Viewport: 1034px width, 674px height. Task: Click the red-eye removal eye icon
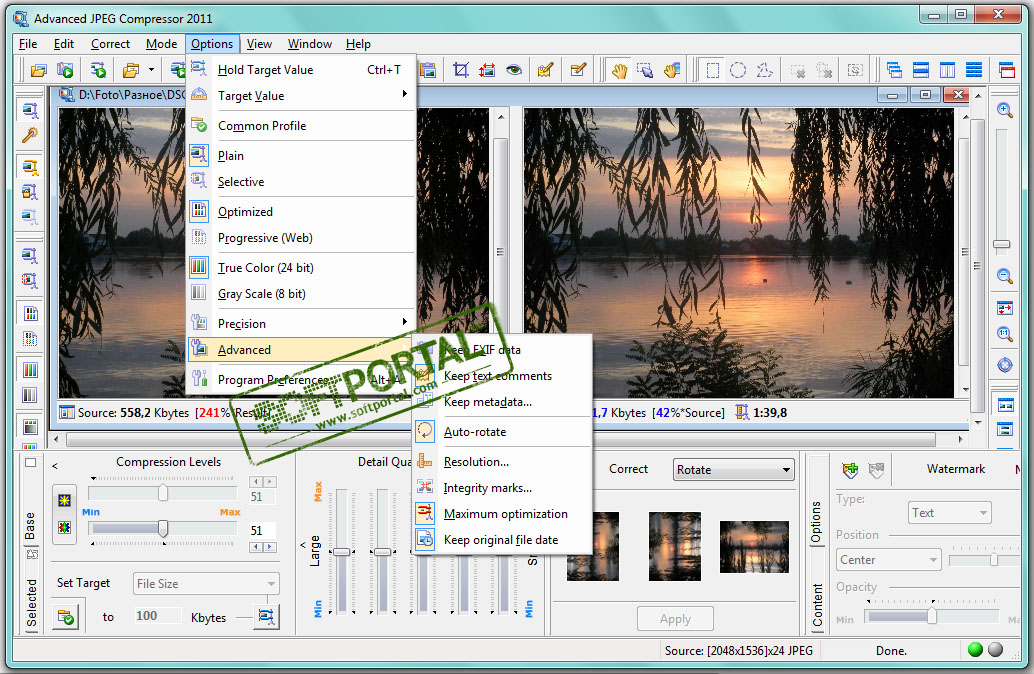pos(514,70)
